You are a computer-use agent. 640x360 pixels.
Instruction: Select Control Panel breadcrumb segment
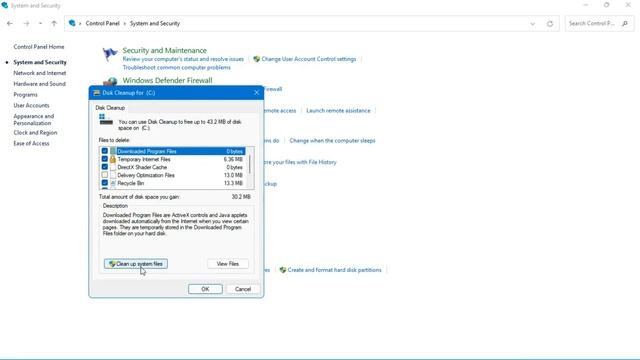[x=102, y=24]
